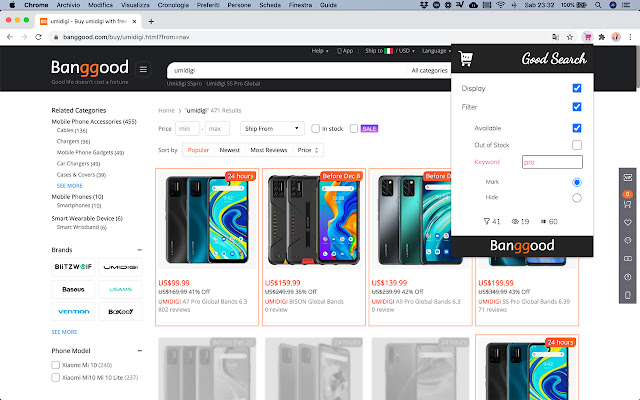Open a new Chrome tab
The image size is (640, 400).
pos(151,21)
